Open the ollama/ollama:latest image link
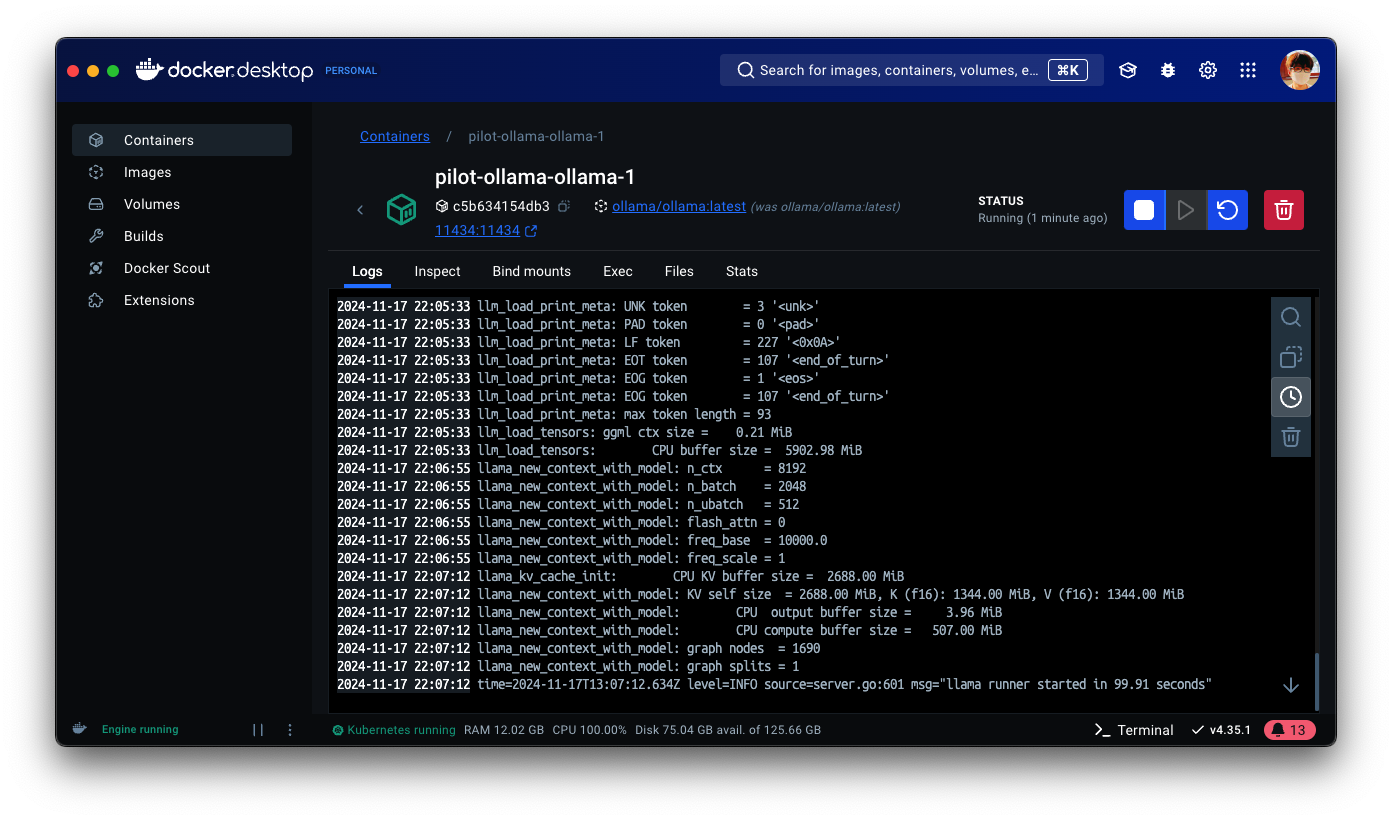This screenshot has width=1392, height=820. 679,206
